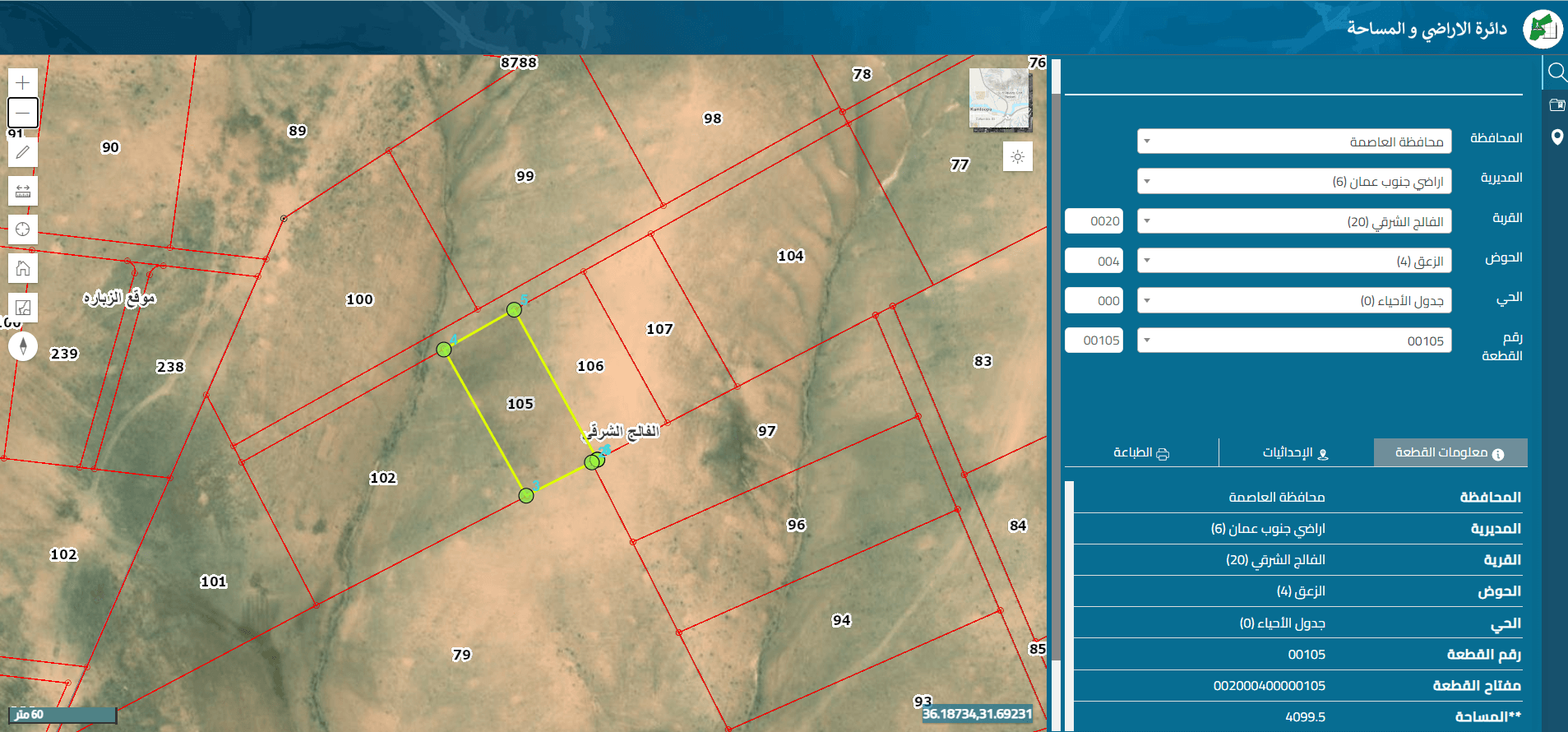Expand the القرية village dropdown
Viewport: 1568px width, 732px height.
tap(1294, 221)
